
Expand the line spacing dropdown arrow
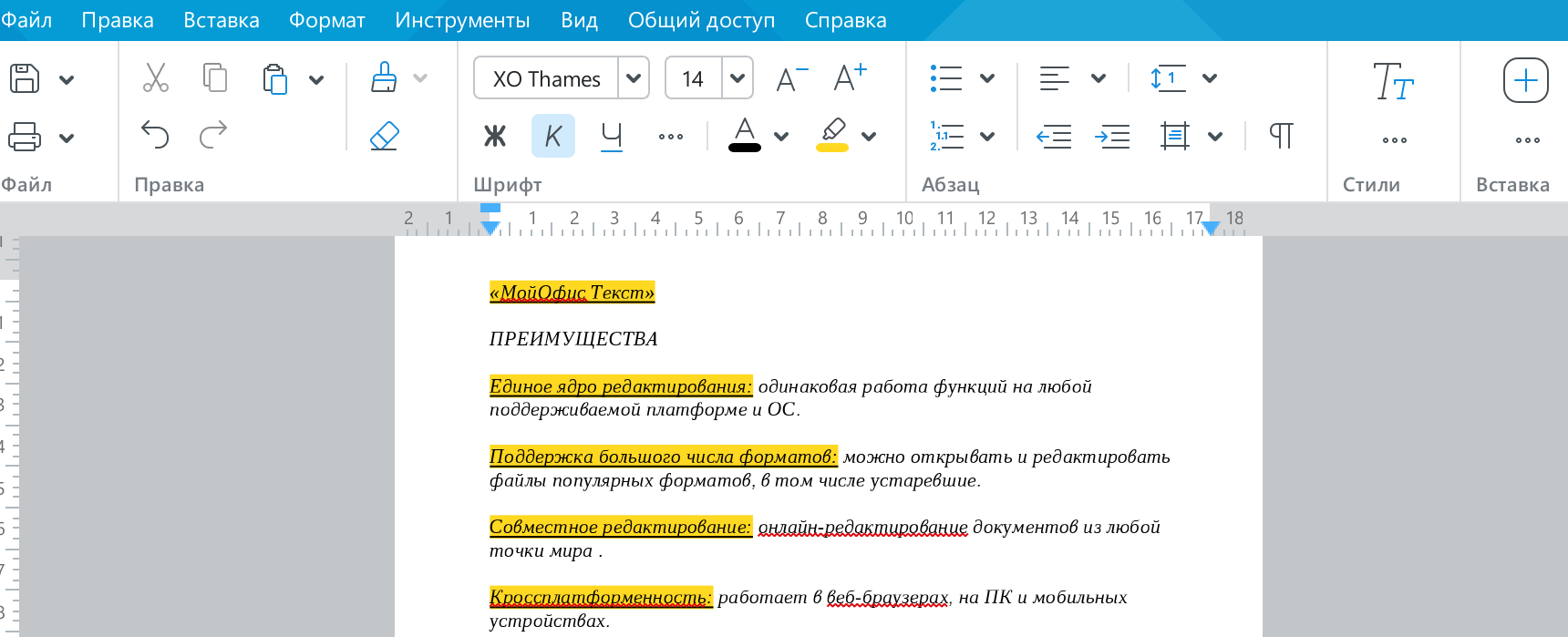point(1210,78)
